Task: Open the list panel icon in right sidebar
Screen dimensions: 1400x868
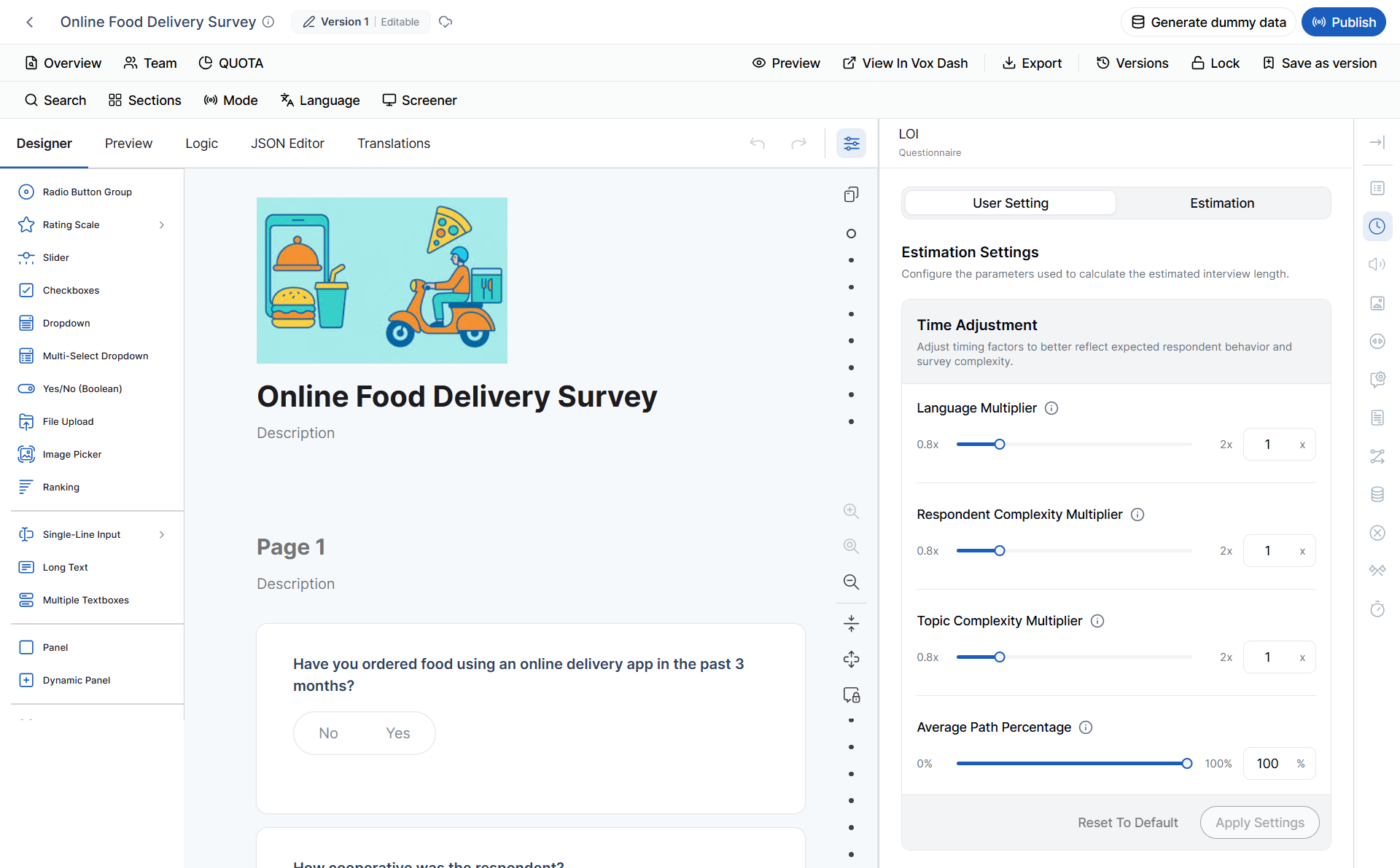Action: pyautogui.click(x=1377, y=189)
